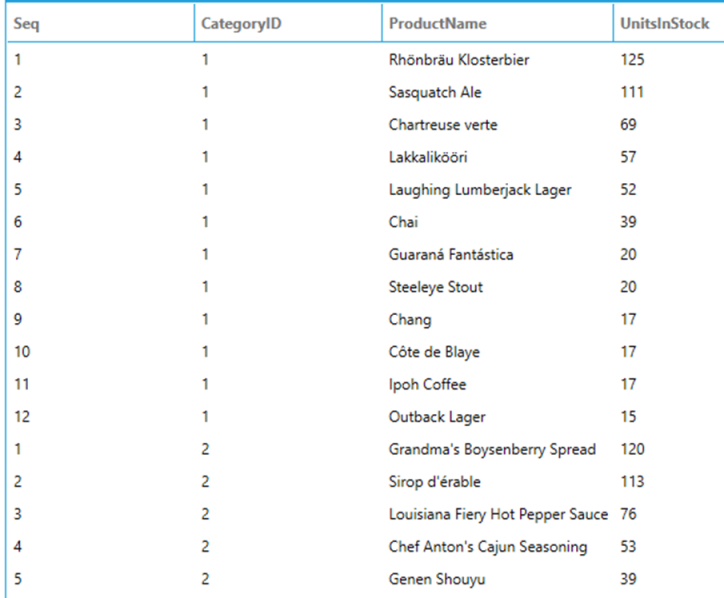
Task: Click units value 17 in the Côte de Blaye row
Action: [628, 352]
